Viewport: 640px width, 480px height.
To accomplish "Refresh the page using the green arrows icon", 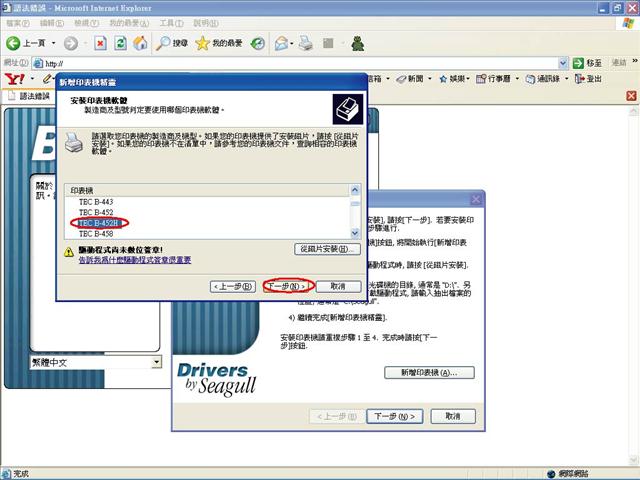I will coord(120,43).
